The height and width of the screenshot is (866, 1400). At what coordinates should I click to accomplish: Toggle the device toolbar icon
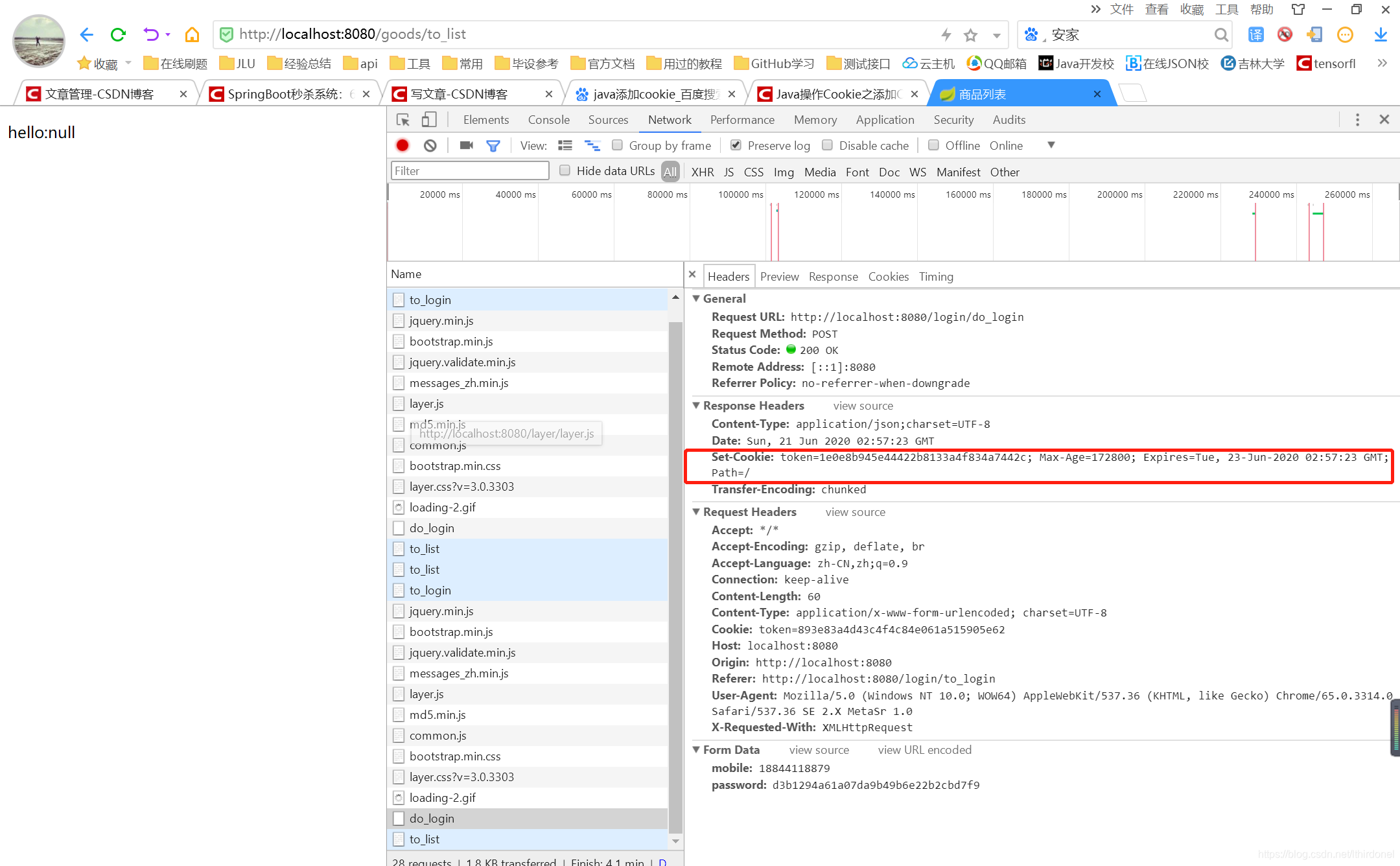click(428, 120)
